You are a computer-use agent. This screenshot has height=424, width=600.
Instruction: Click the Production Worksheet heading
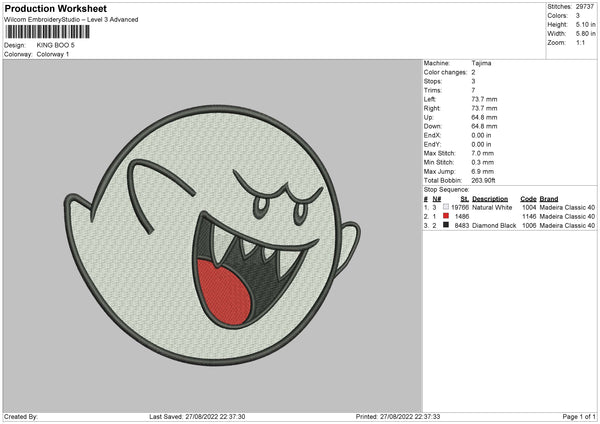pos(55,9)
